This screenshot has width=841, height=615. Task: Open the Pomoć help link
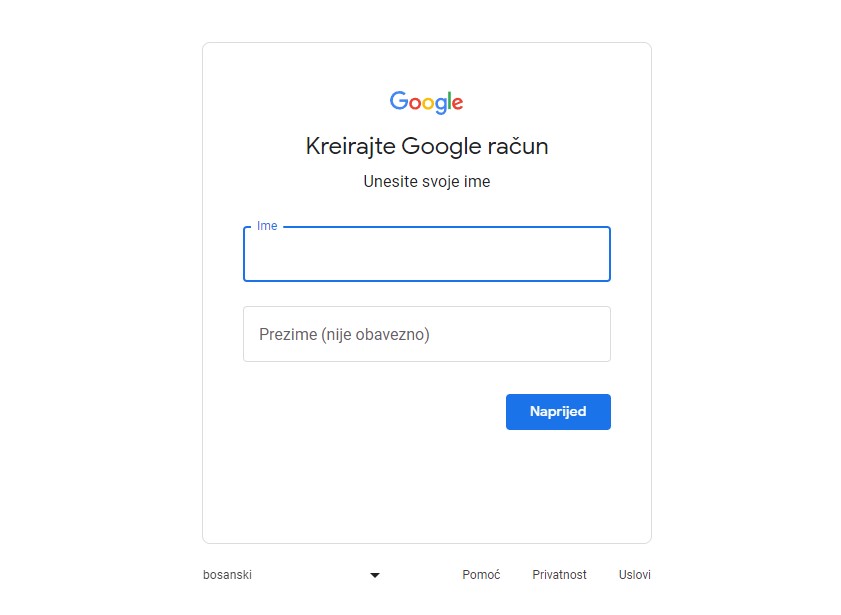481,575
